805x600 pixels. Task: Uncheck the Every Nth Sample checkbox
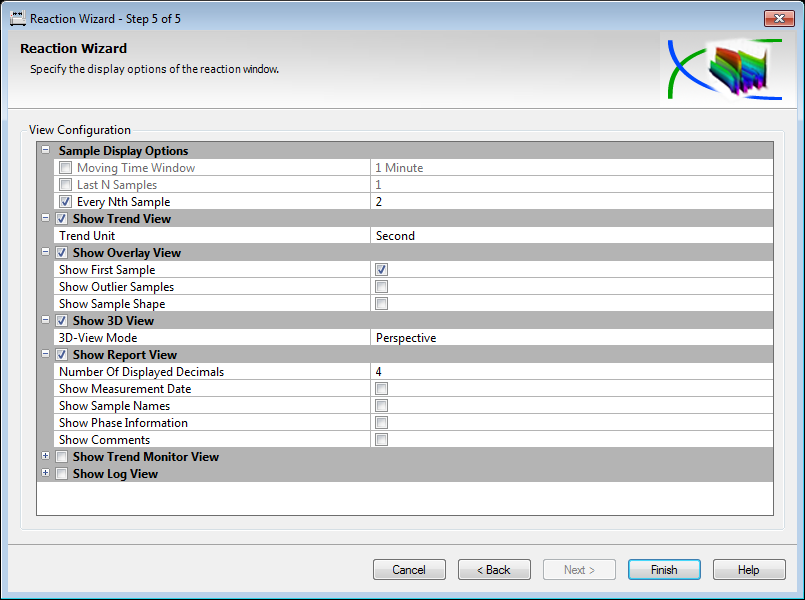pyautogui.click(x=65, y=202)
